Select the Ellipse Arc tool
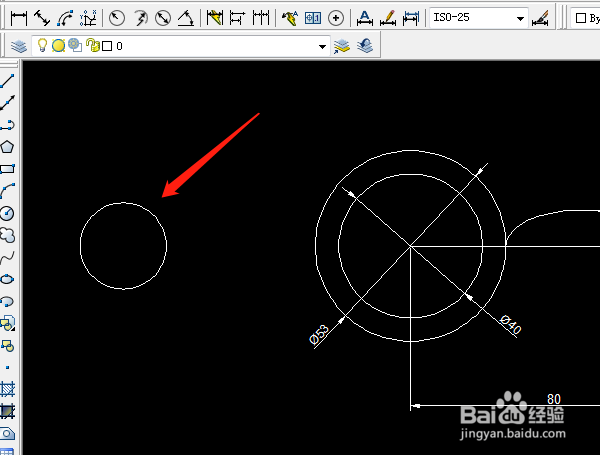Screen dimensions: 600x455 tap(8, 302)
